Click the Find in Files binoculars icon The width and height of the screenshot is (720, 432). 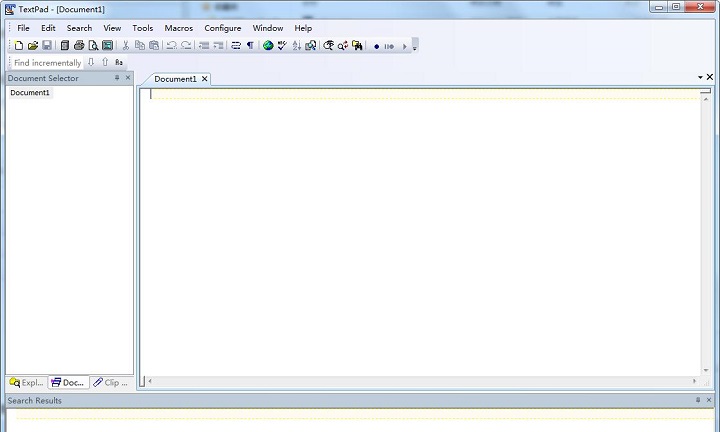(x=357, y=45)
